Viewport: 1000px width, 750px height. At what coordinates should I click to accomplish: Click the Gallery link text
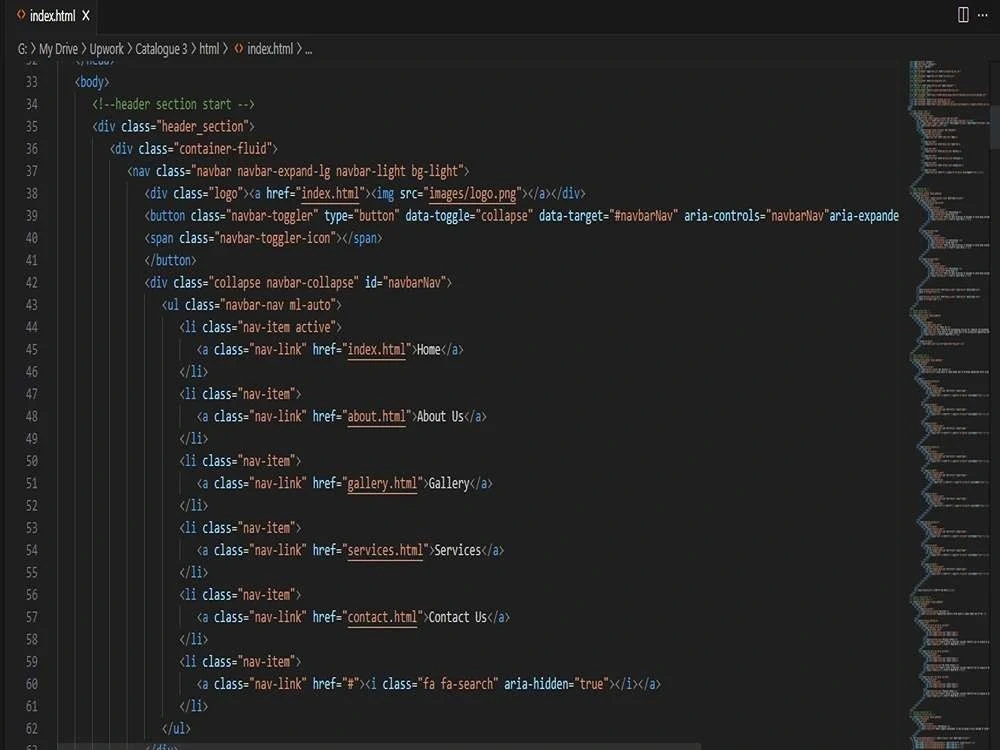[x=449, y=483]
